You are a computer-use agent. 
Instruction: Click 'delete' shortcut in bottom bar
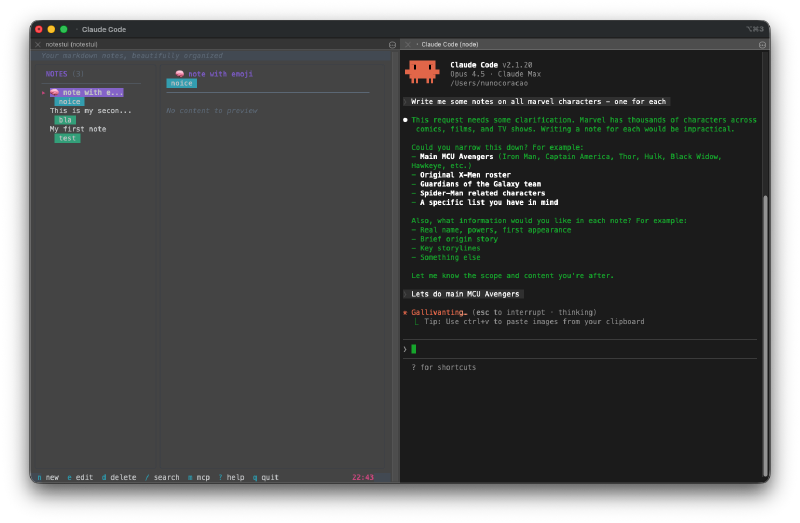[x=119, y=478]
